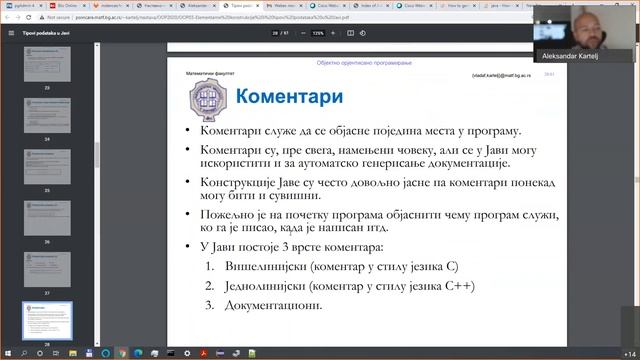Screen dimensions: 640x360
Task: Click the 125% zoom level field
Action: click(x=318, y=33)
